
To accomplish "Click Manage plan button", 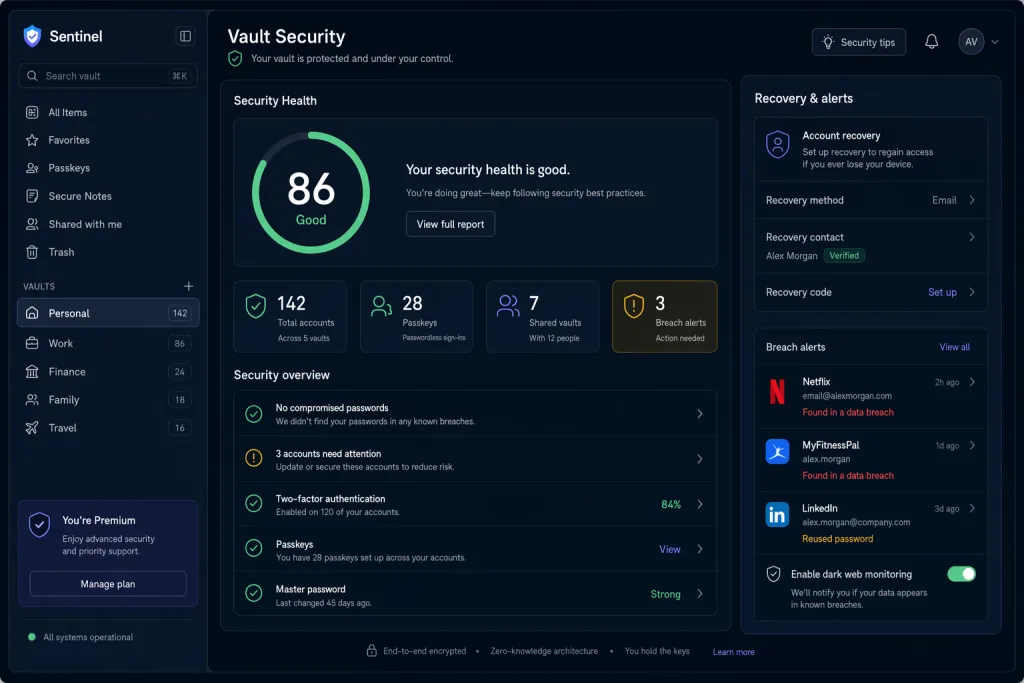I will [108, 584].
